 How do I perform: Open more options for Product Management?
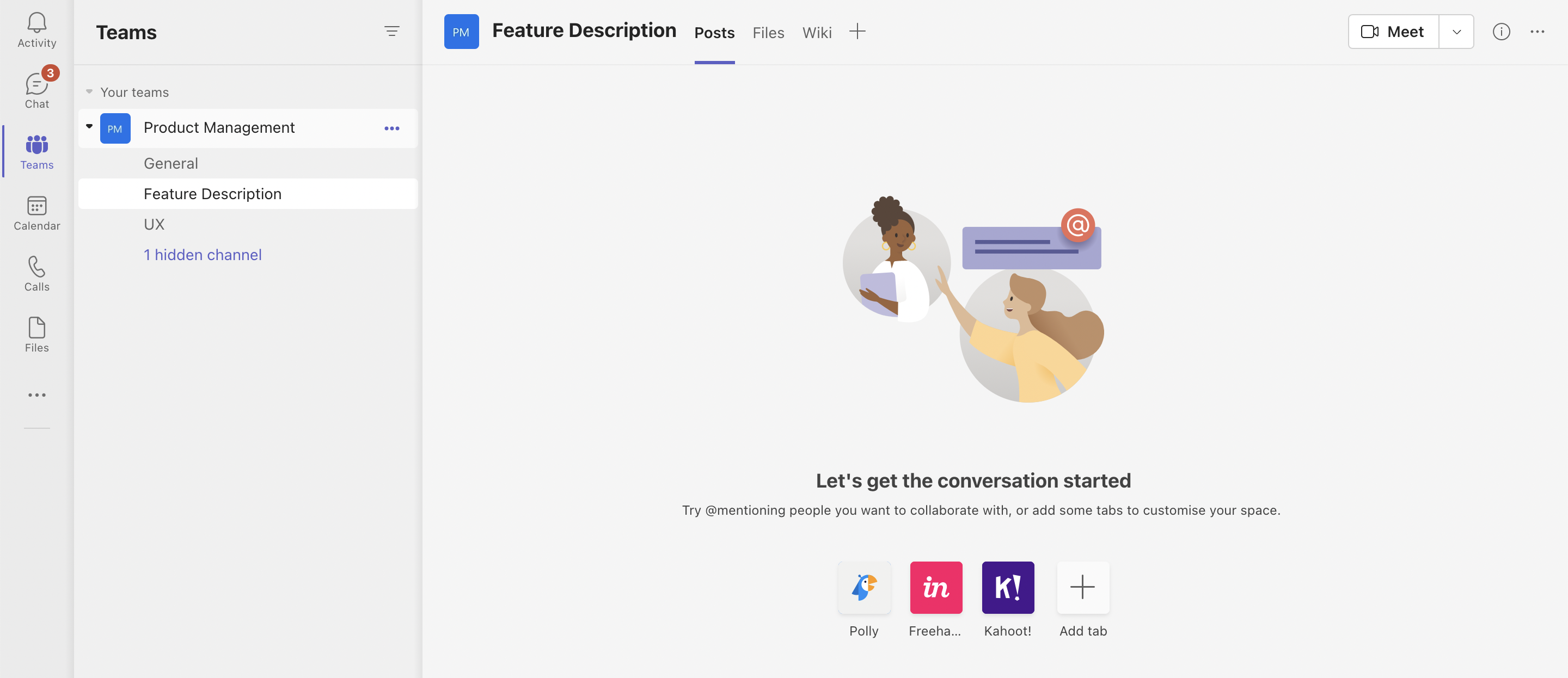tap(391, 128)
